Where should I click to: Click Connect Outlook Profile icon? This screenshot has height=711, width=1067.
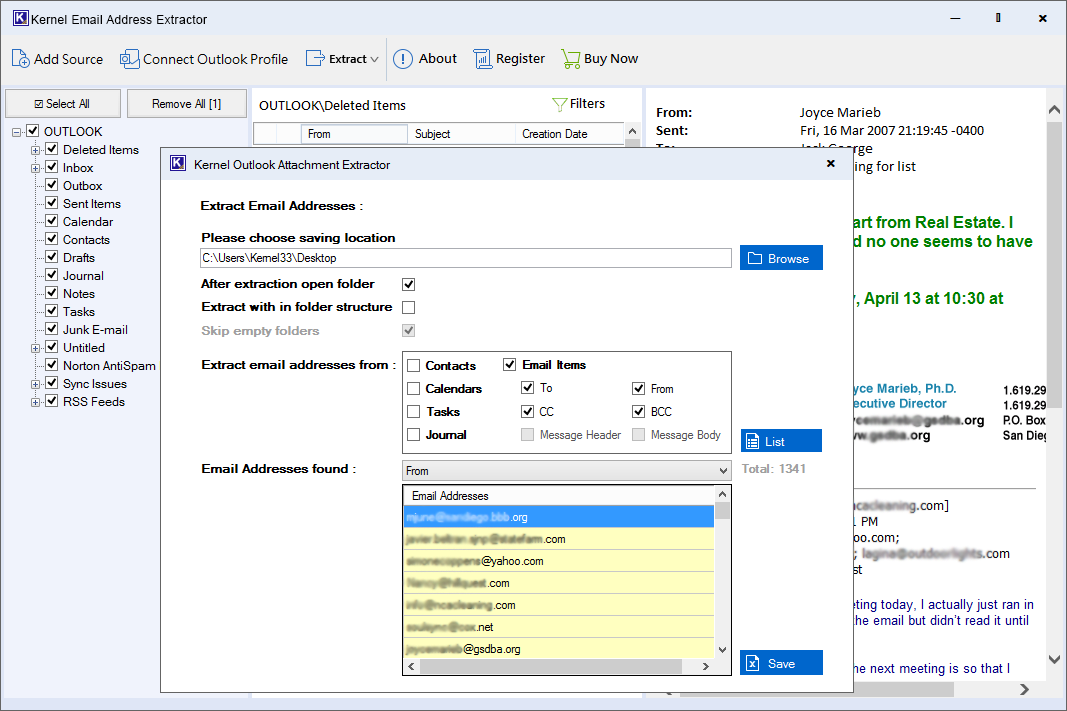click(x=129, y=59)
